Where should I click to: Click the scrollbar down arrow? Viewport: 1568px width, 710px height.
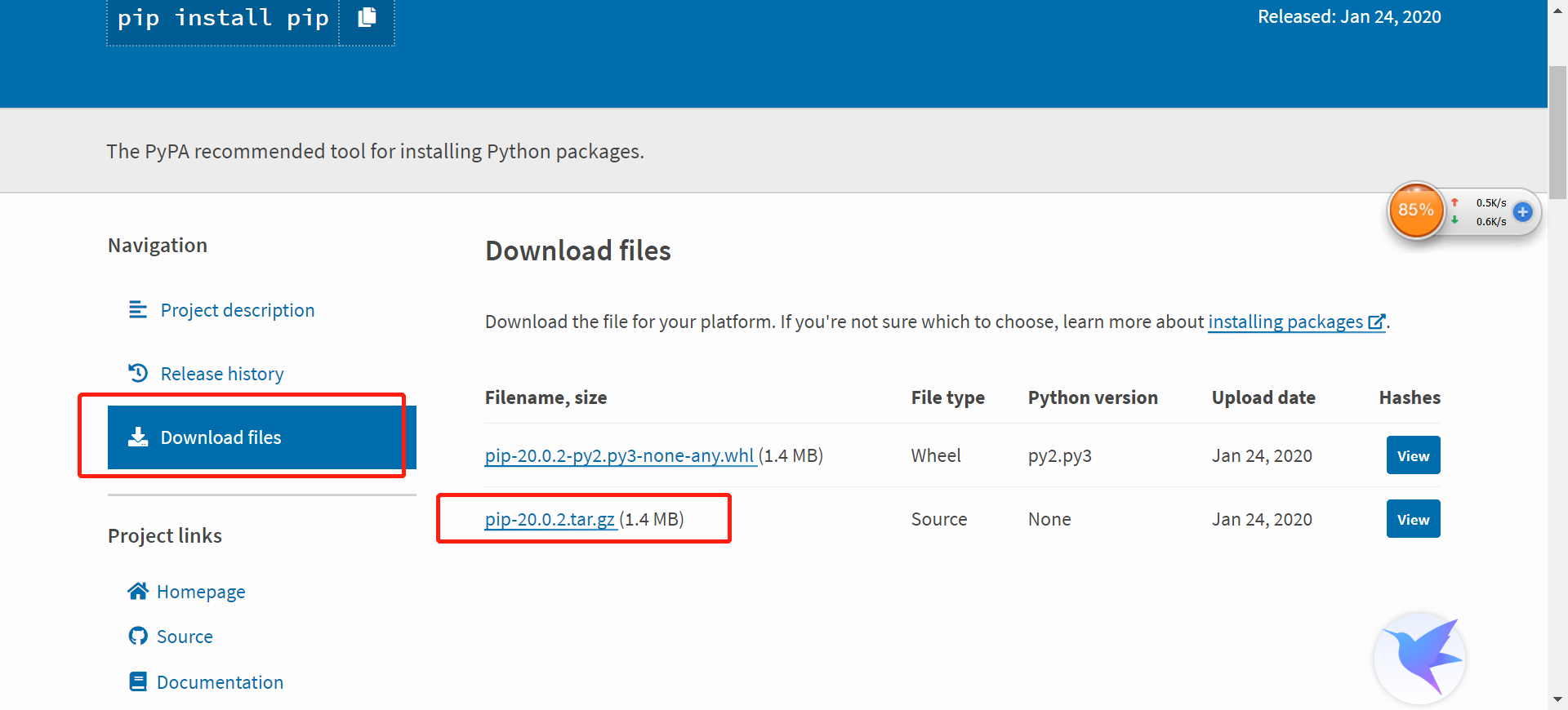click(x=1557, y=699)
